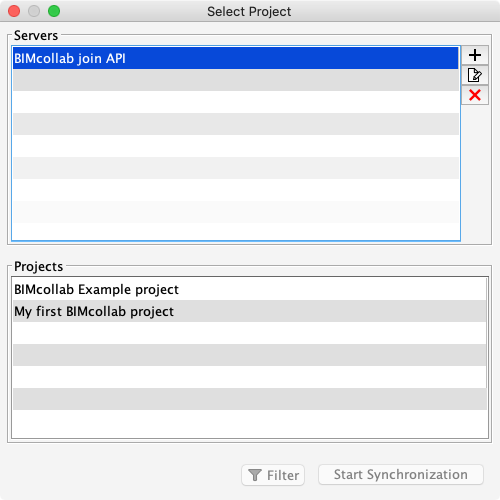Screen dimensions: 500x500
Task: Click the funnel icon on Filter button
Action: pyautogui.click(x=255, y=475)
